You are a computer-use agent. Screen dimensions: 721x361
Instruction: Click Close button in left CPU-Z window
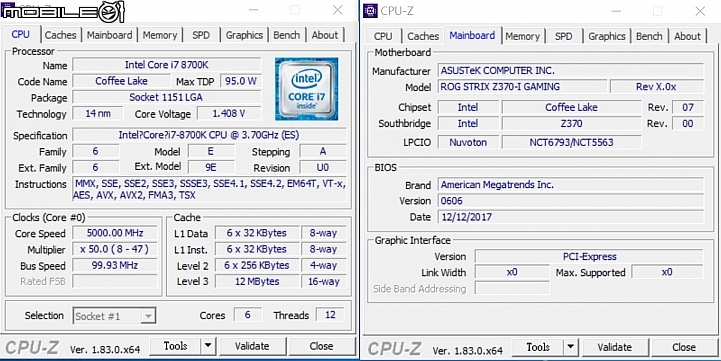coord(321,346)
